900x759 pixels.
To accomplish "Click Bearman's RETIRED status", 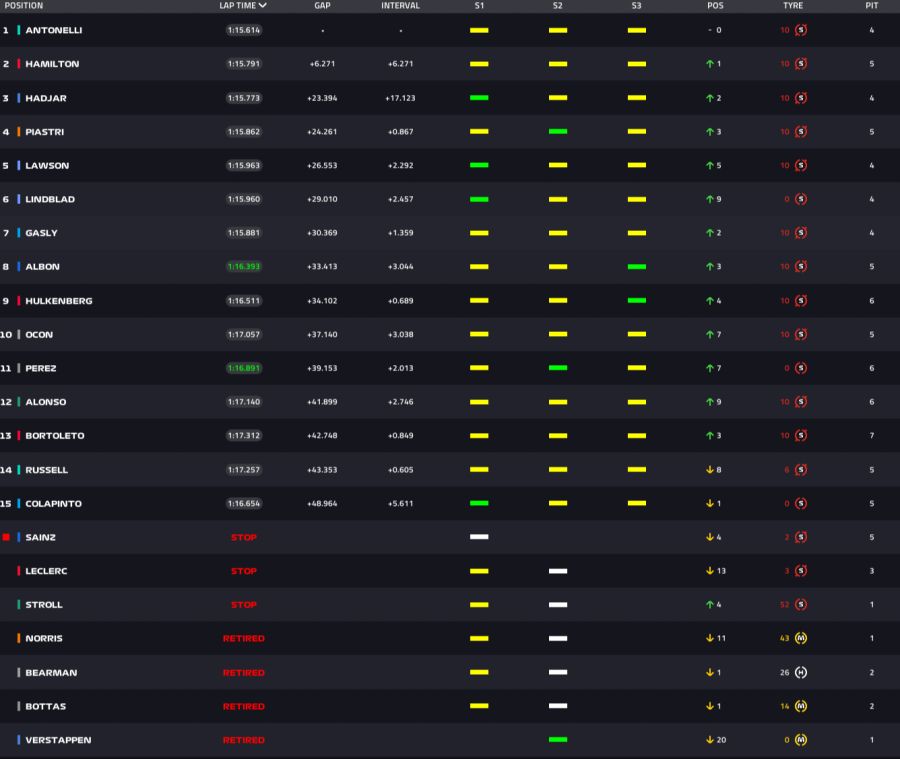I will pos(244,672).
